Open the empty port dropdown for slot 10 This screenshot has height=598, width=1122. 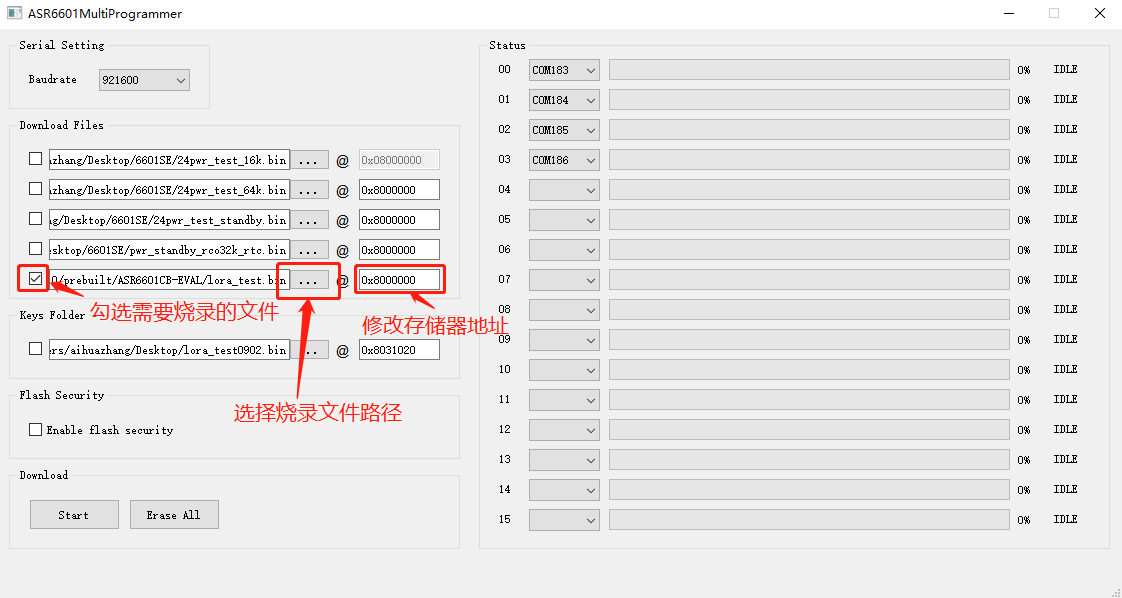point(564,370)
